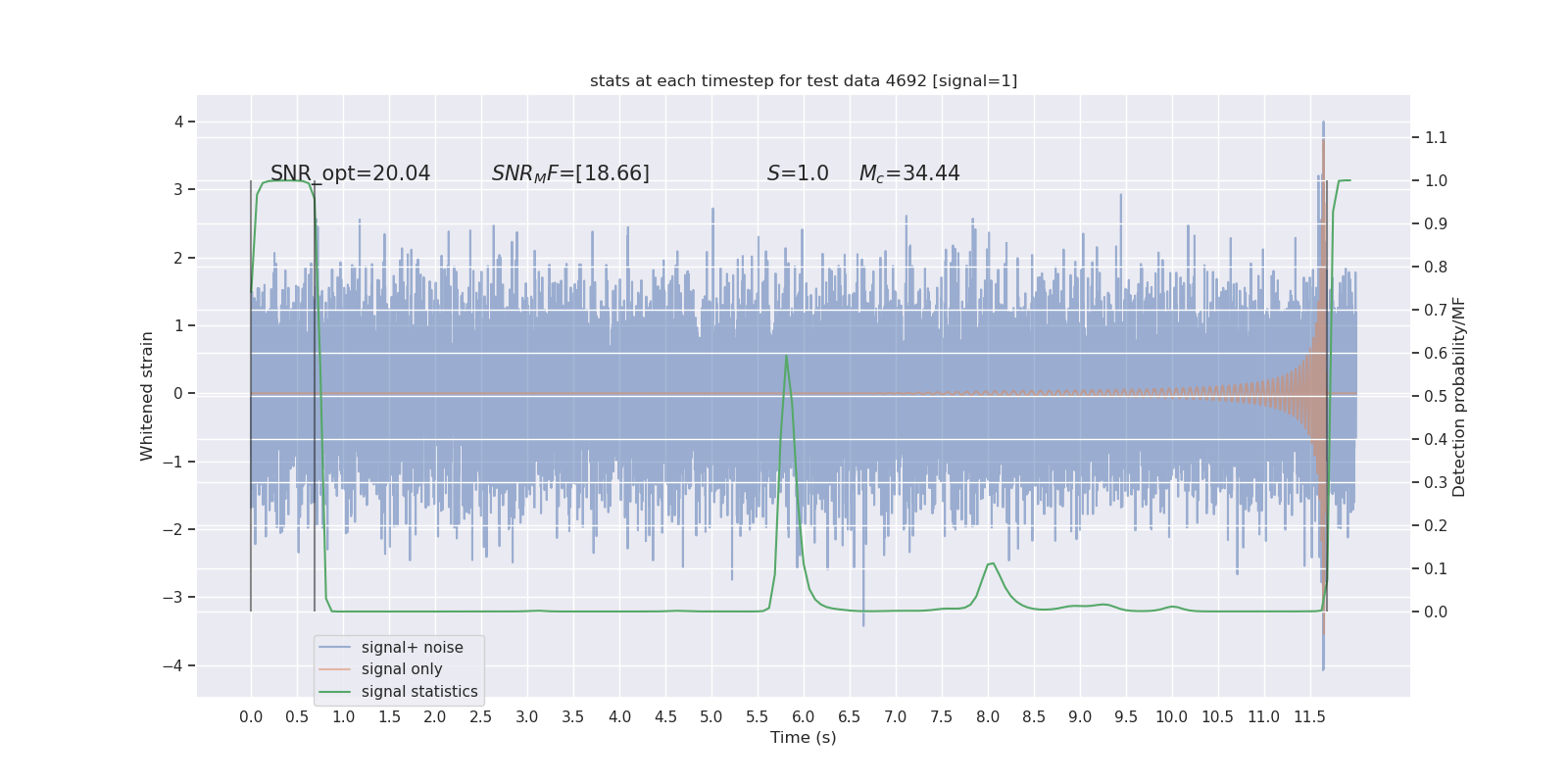Click the 0.0 tick on probability axis

[1436, 612]
